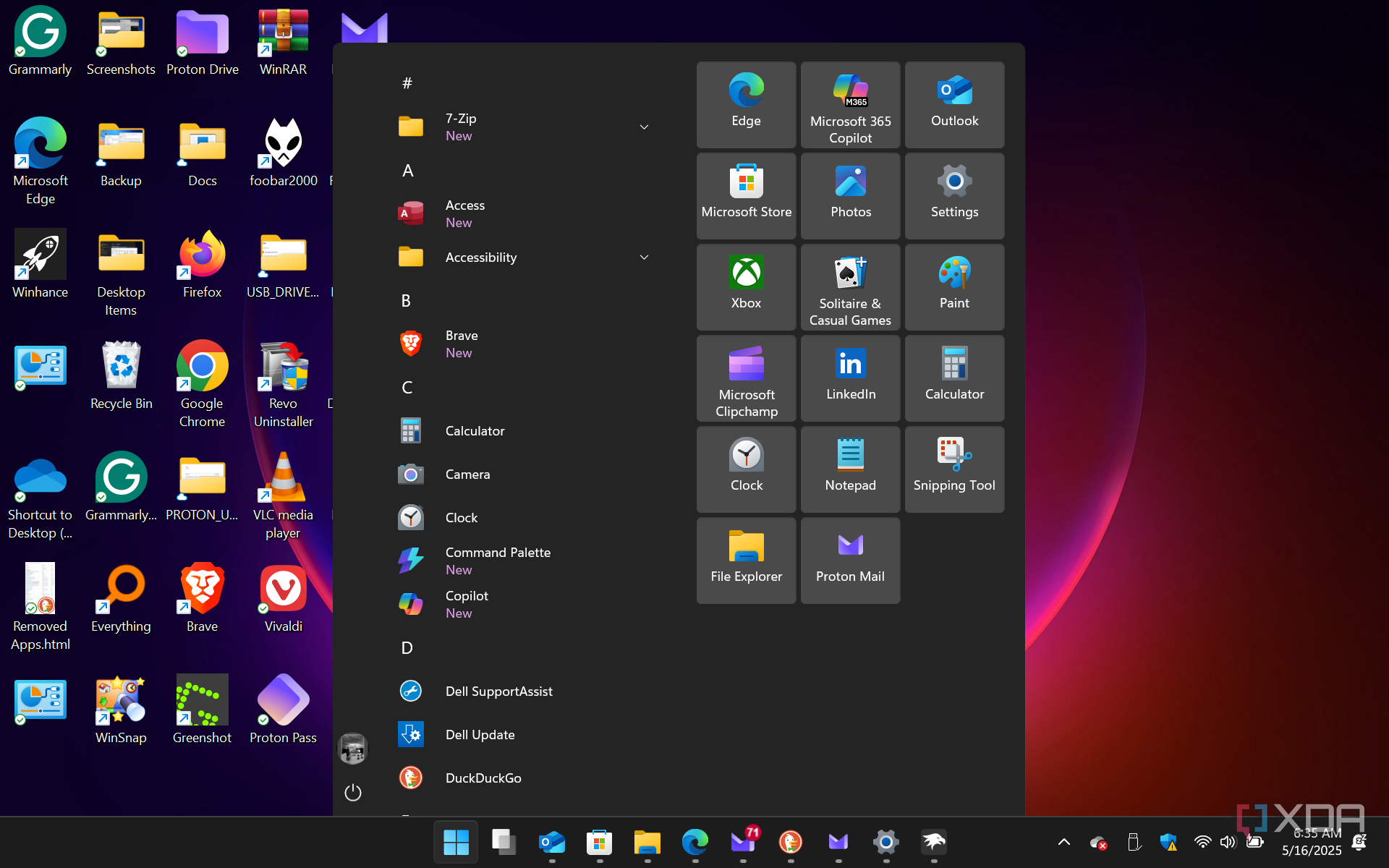The width and height of the screenshot is (1389, 868).
Task: Launch Microsoft Clipchamp from pinned tiles
Action: 746,378
